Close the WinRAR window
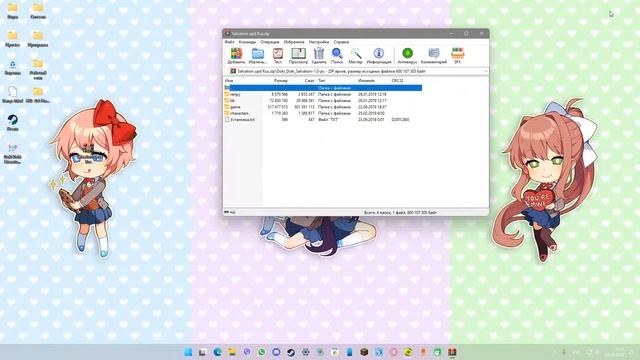640x360 pixels. (x=482, y=33)
